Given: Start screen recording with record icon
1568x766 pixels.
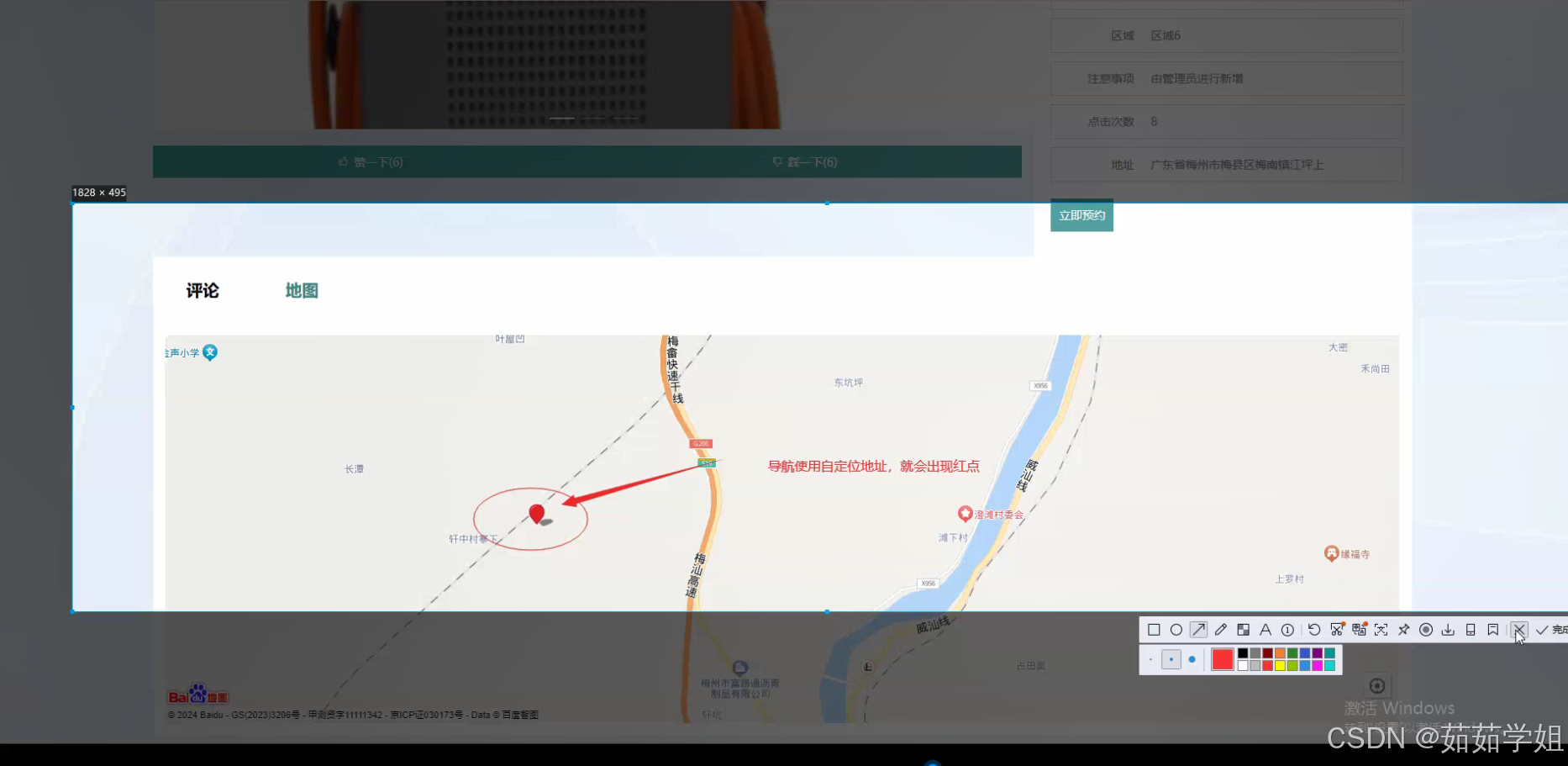Looking at the screenshot, I should (x=1426, y=630).
